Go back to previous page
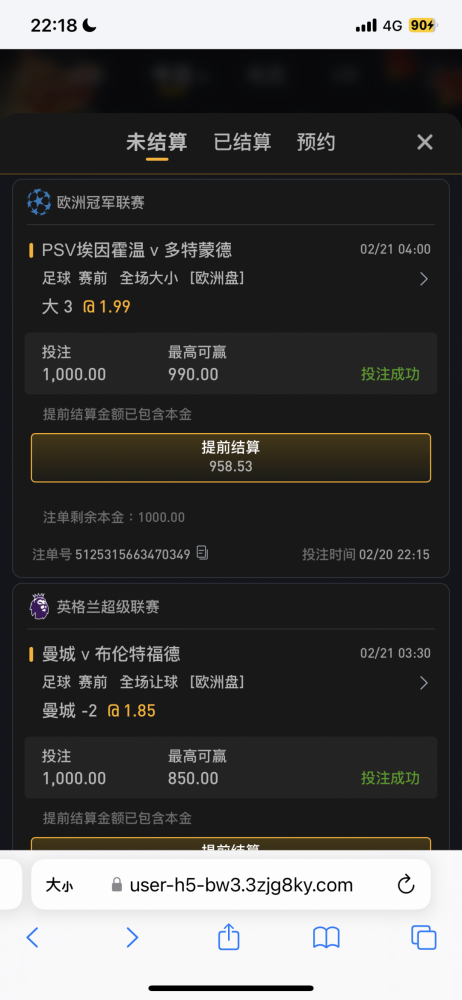 pyautogui.click(x=33, y=937)
